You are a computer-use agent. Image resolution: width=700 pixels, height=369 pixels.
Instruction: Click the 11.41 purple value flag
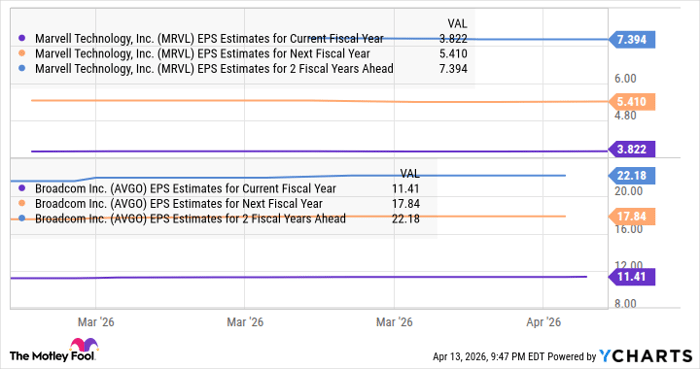pos(632,277)
